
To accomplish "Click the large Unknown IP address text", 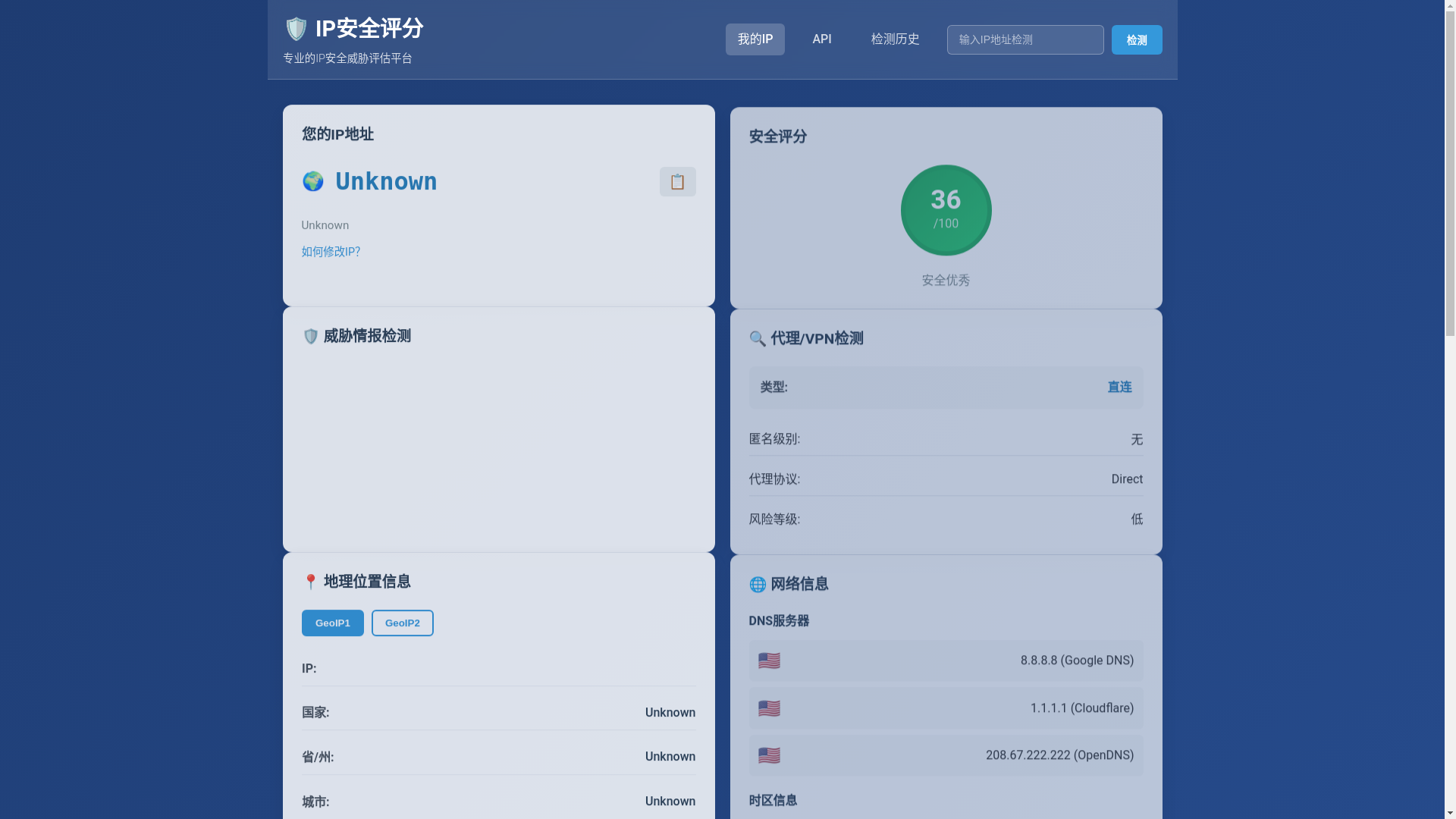I will [386, 181].
